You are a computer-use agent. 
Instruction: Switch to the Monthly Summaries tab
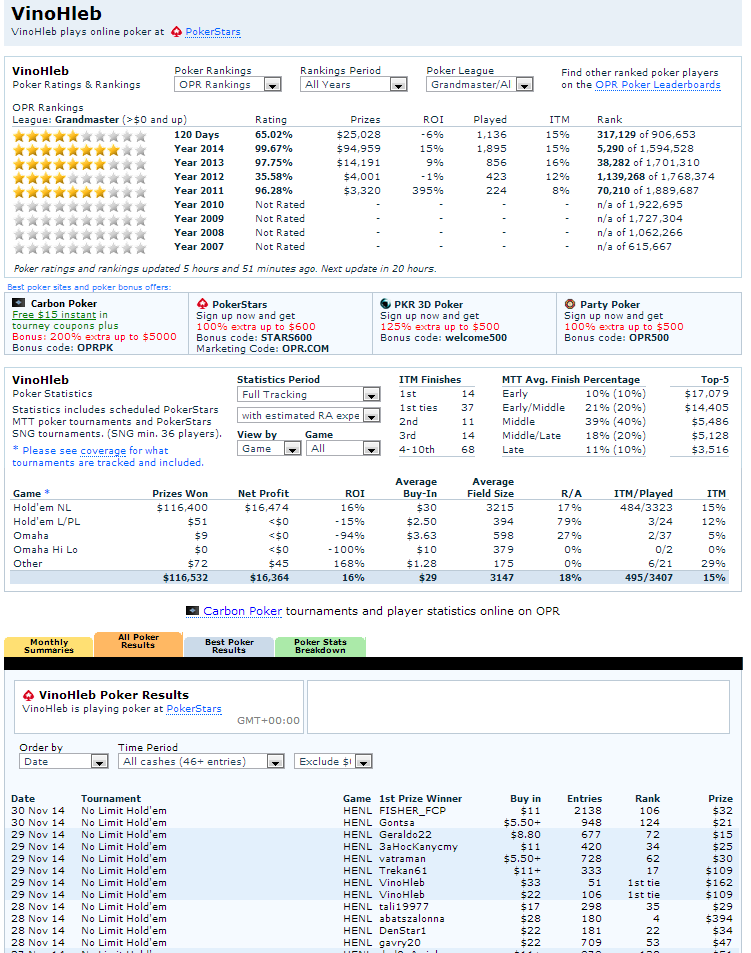coord(49,645)
